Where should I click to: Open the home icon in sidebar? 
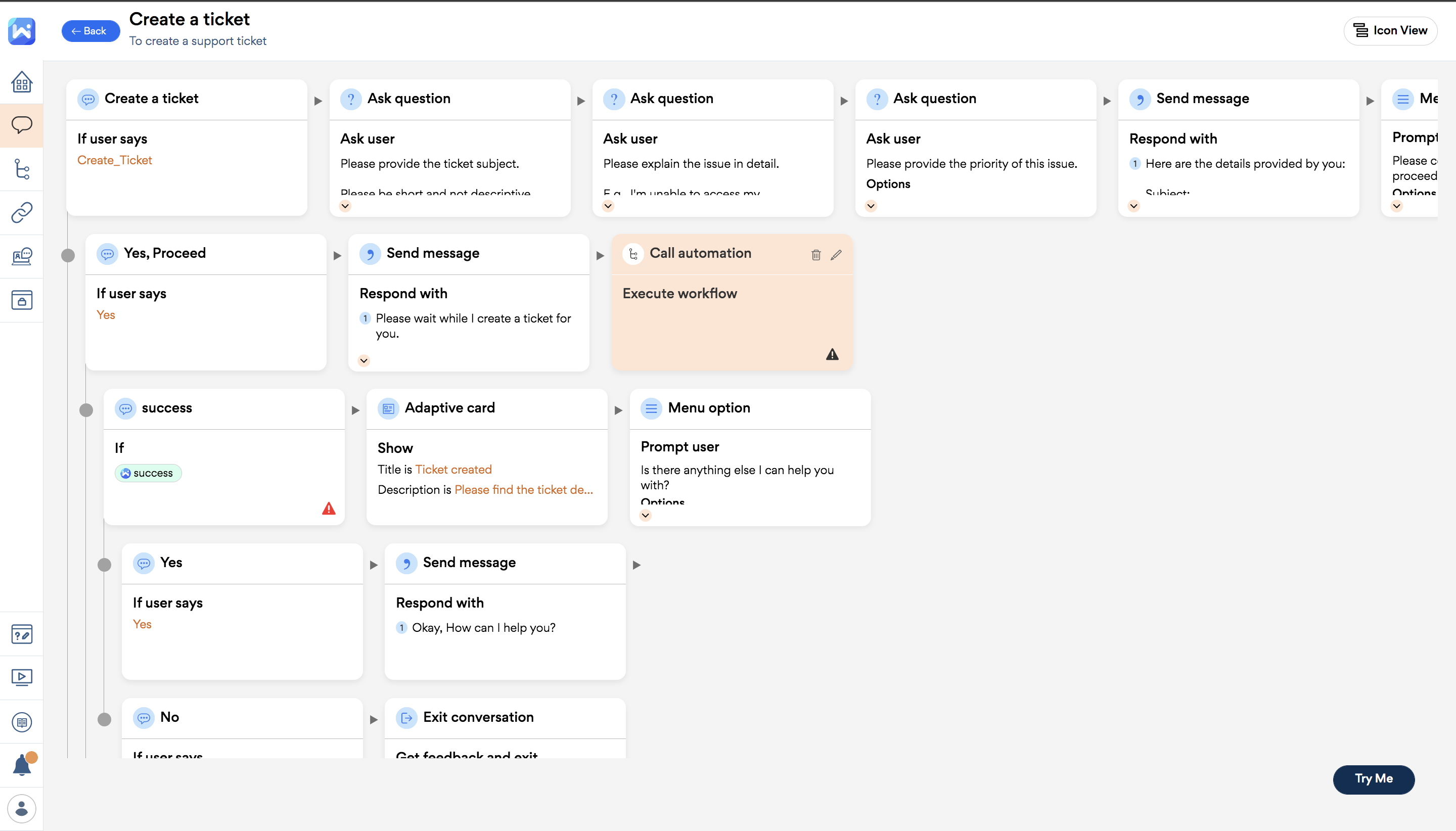pos(22,82)
